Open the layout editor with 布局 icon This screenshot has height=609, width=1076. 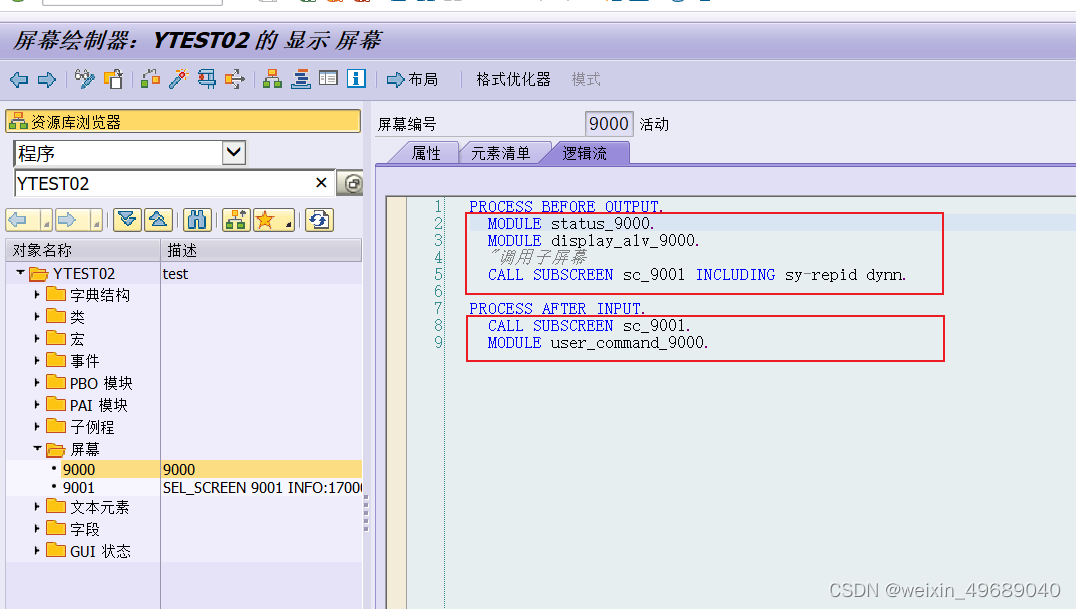pyautogui.click(x=412, y=79)
